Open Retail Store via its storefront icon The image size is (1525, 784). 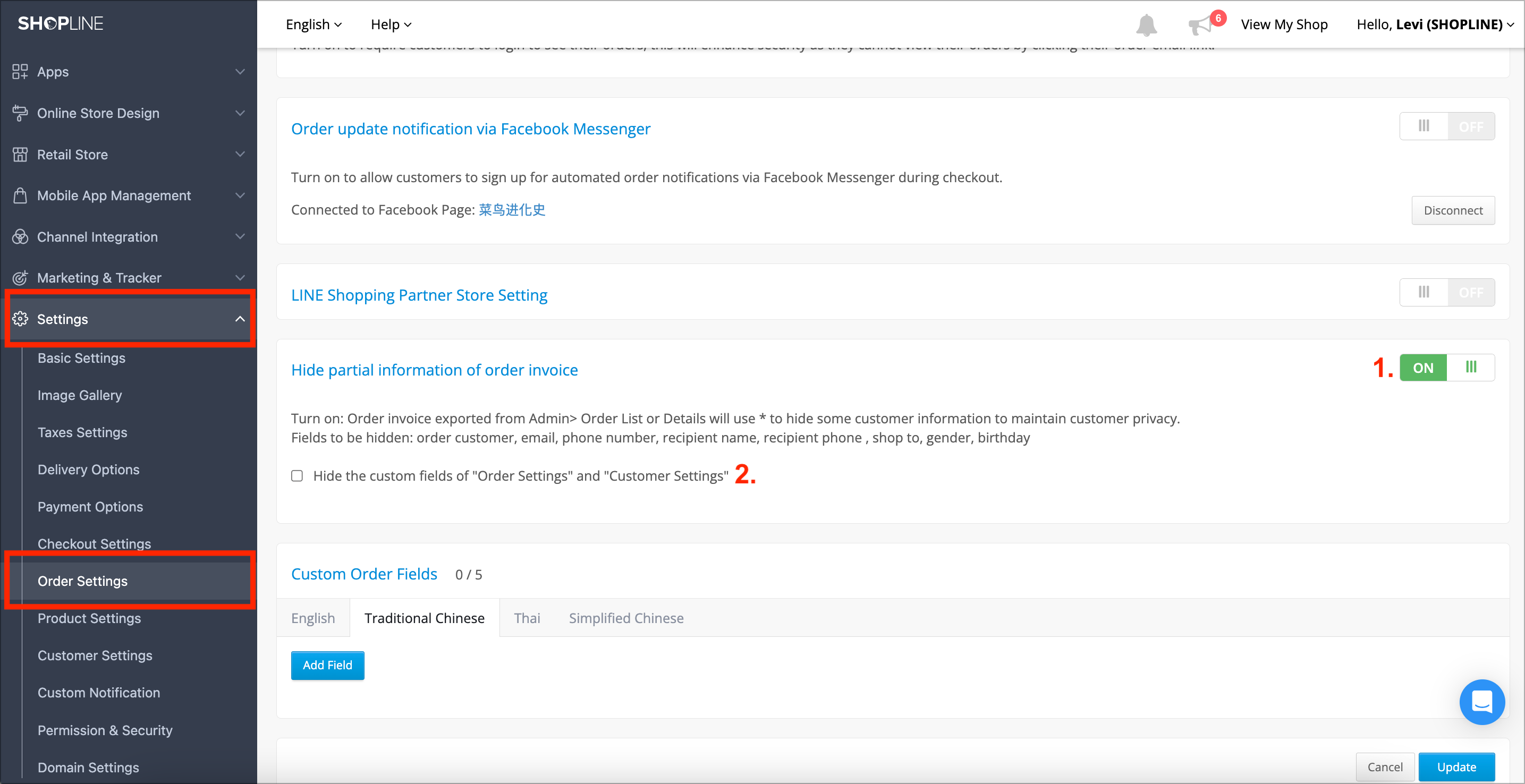pyautogui.click(x=20, y=155)
